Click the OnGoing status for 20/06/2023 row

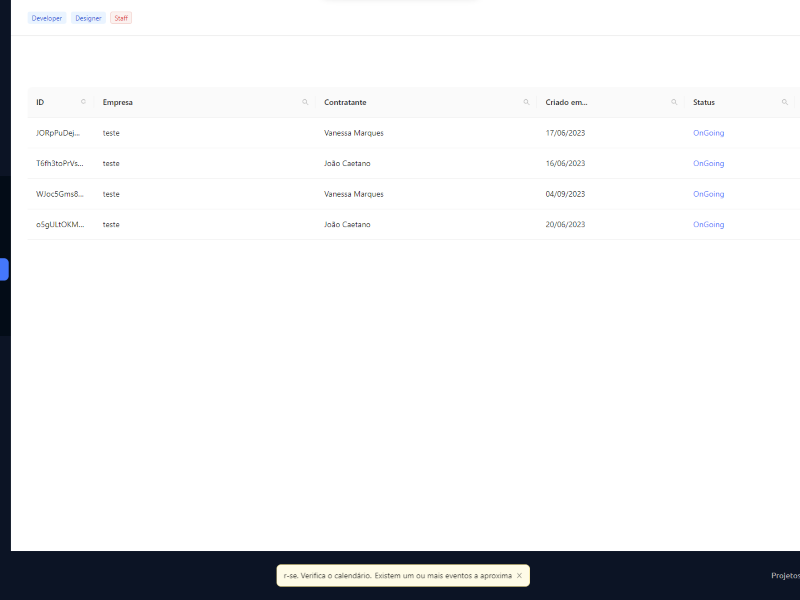pyautogui.click(x=708, y=224)
